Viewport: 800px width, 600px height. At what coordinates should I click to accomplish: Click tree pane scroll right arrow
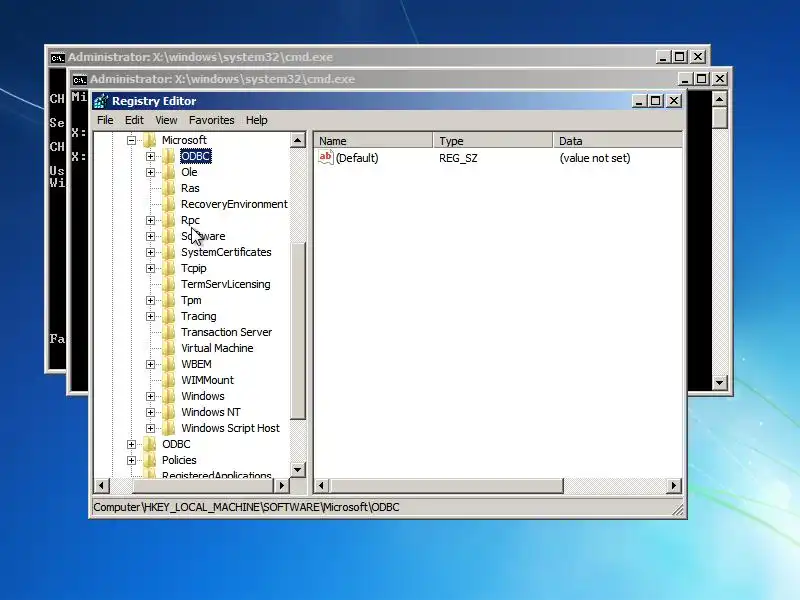pyautogui.click(x=282, y=486)
